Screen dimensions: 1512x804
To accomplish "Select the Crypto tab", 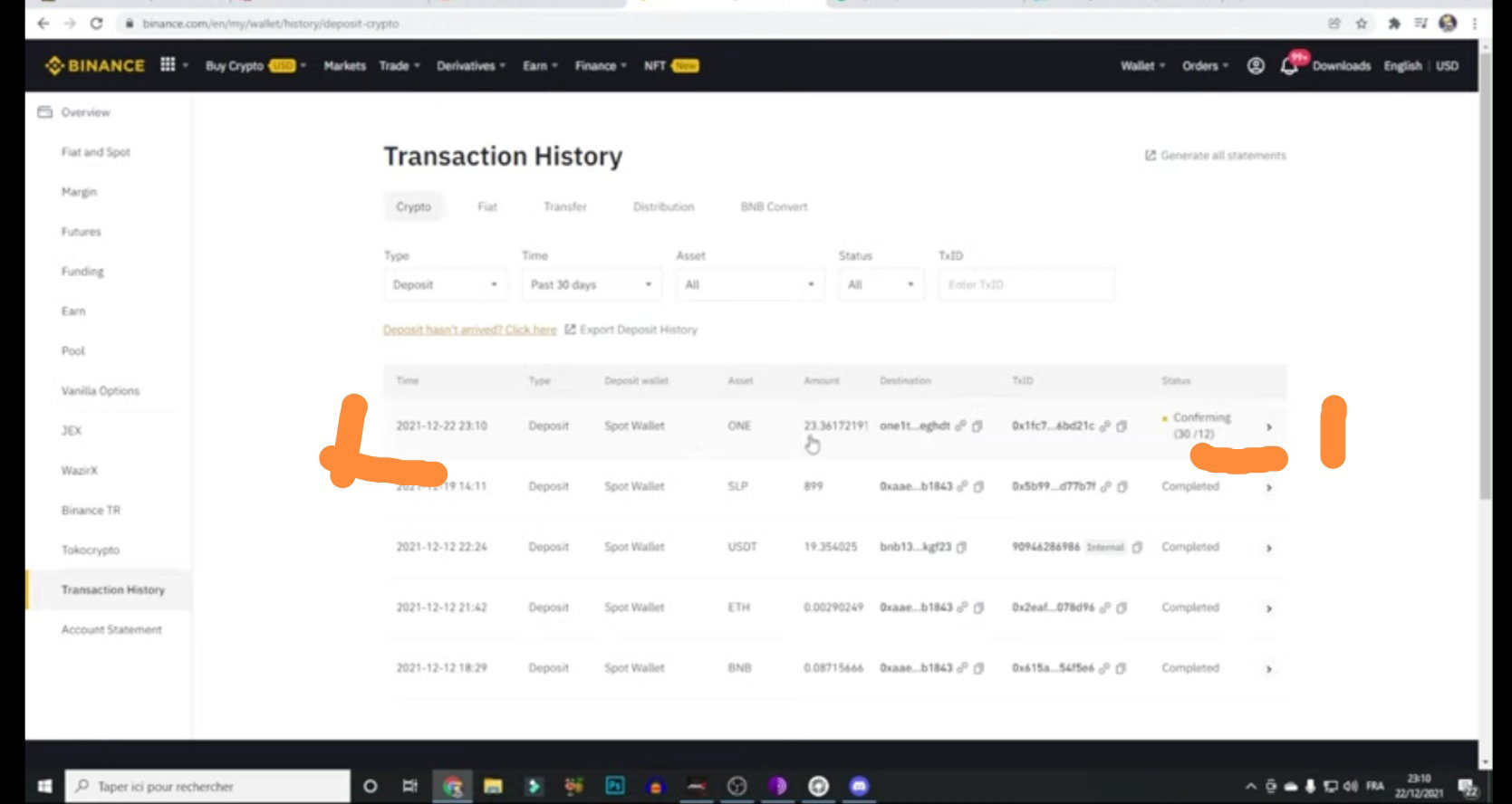I will tap(414, 207).
